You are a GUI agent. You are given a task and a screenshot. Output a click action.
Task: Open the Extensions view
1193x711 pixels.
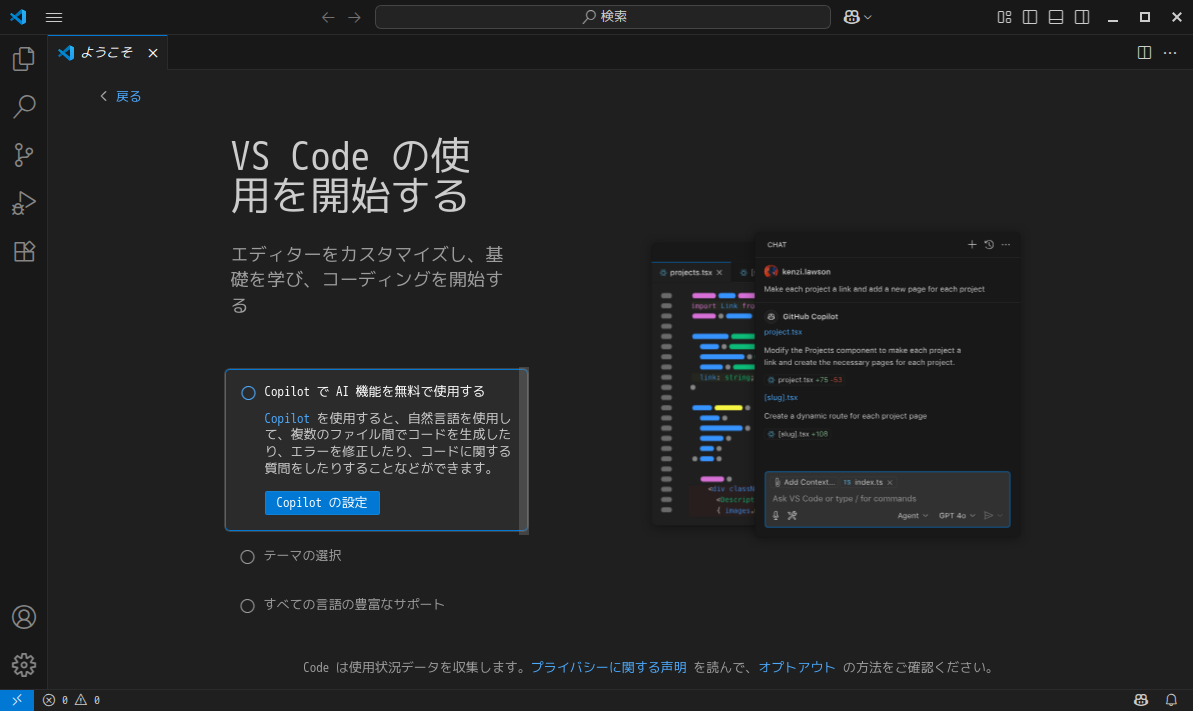pyautogui.click(x=23, y=251)
